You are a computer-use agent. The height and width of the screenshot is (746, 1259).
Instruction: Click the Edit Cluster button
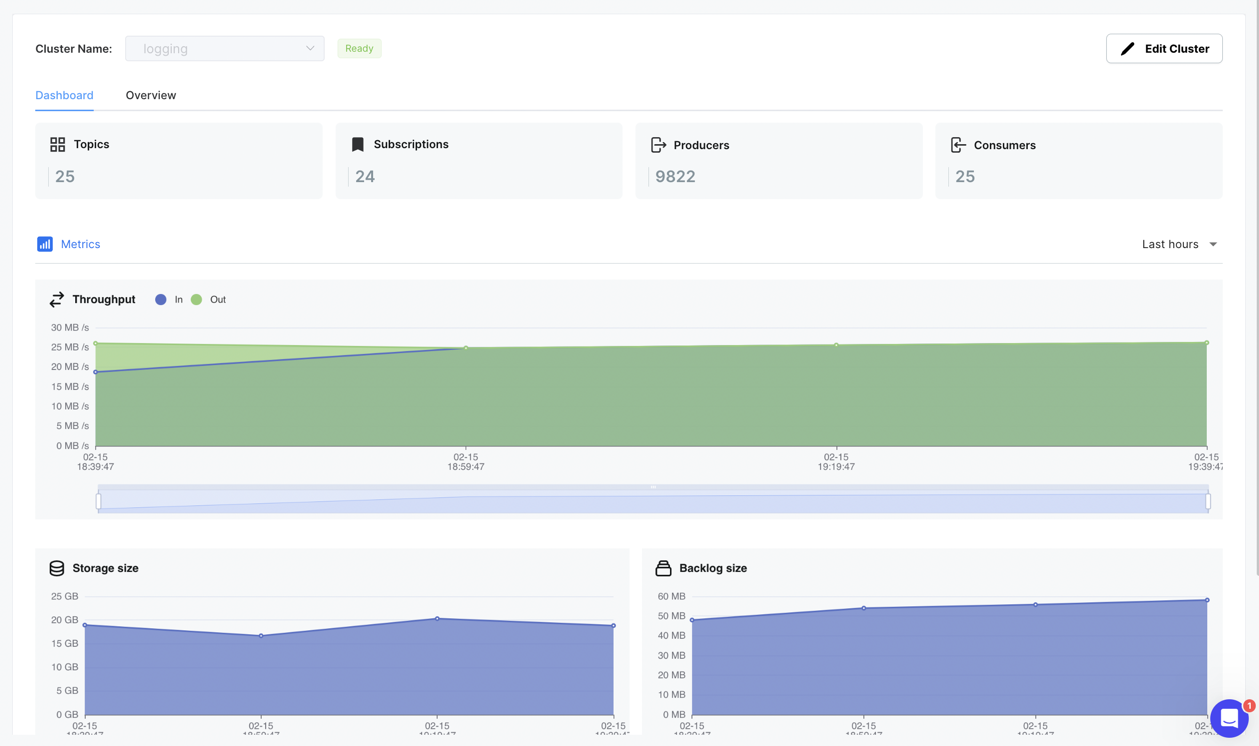[1164, 48]
